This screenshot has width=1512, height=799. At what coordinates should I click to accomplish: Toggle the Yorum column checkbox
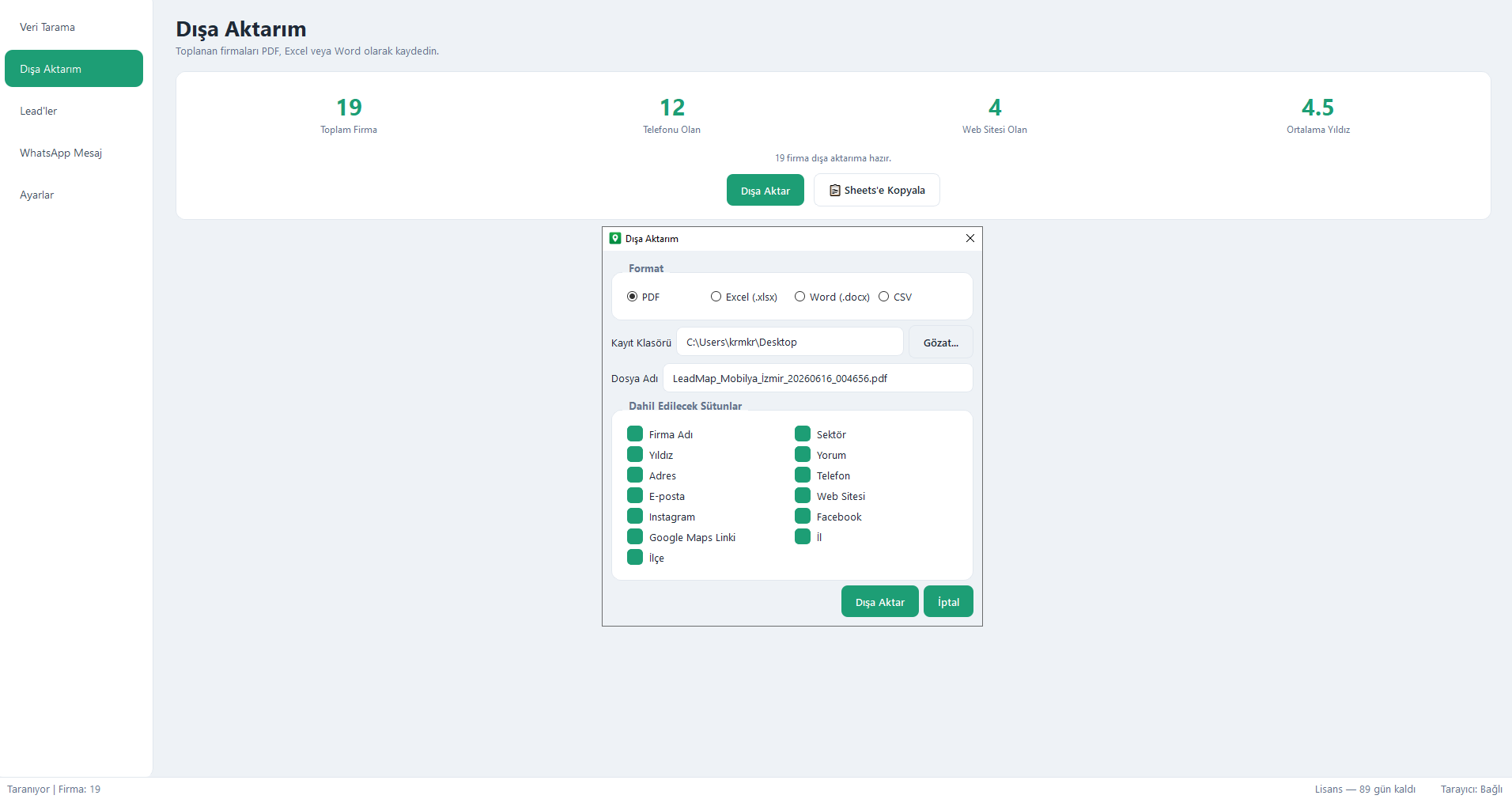coord(803,454)
